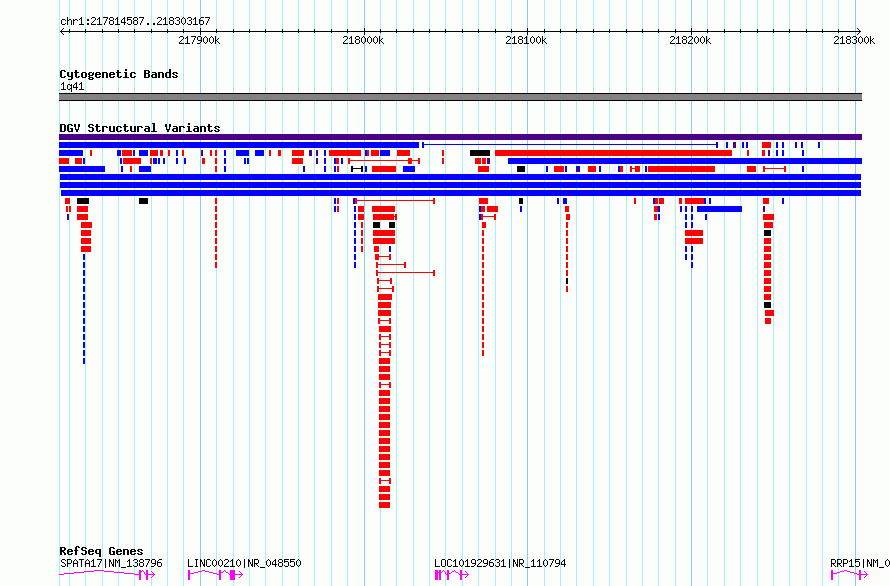
Task: Select the thin blue line variant spanning 218040k–218215k
Action: point(570,145)
